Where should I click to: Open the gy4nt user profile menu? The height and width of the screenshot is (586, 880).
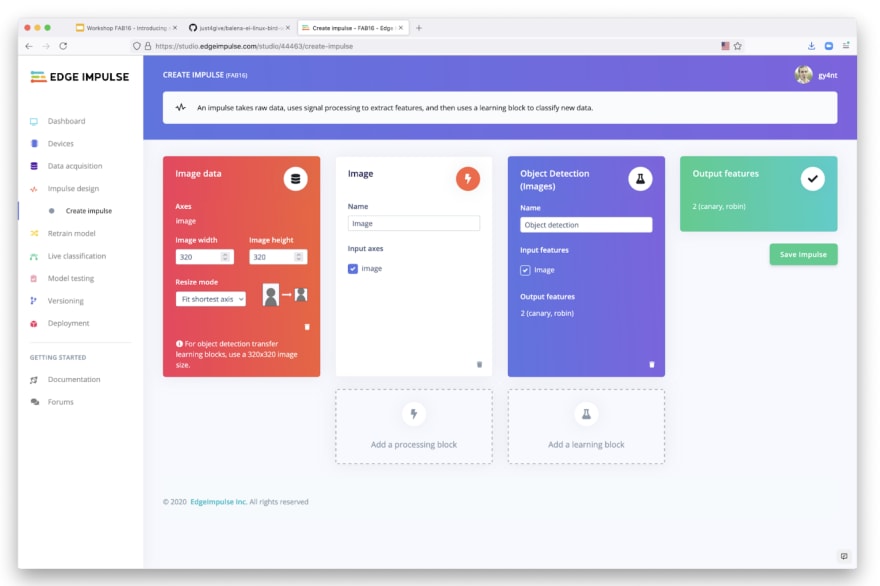tap(827, 75)
